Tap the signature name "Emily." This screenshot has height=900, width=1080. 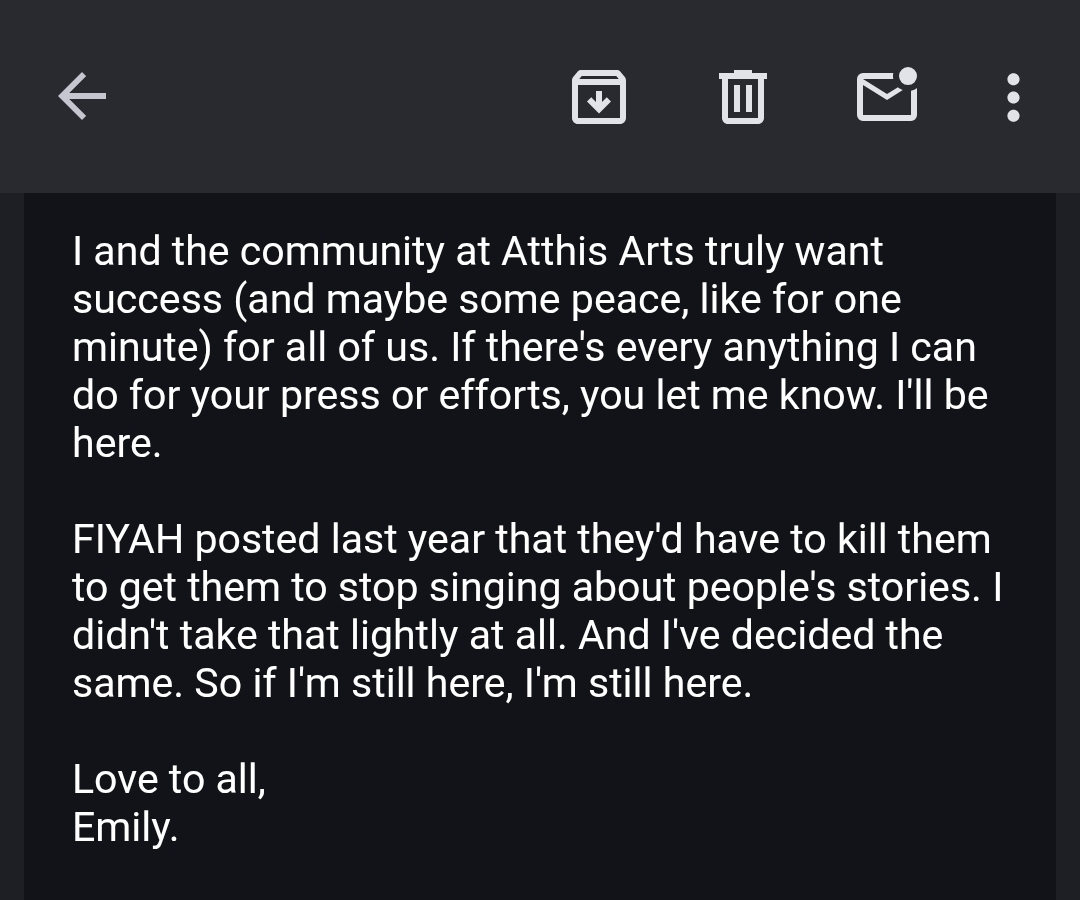125,827
